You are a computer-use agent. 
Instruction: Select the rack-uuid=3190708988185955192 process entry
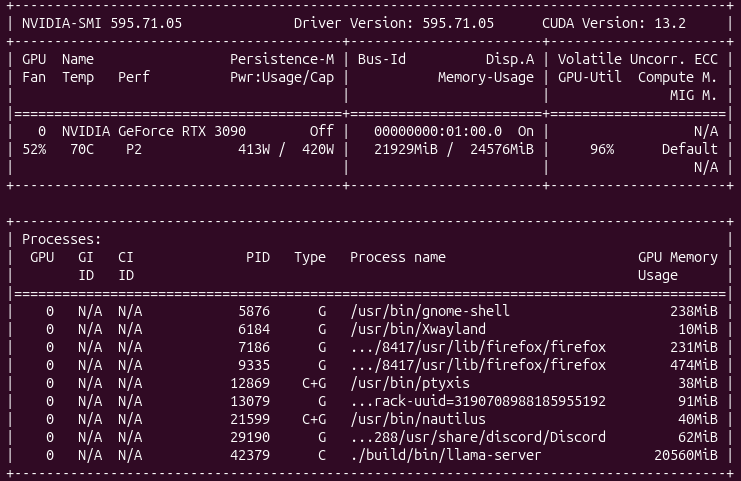click(478, 401)
